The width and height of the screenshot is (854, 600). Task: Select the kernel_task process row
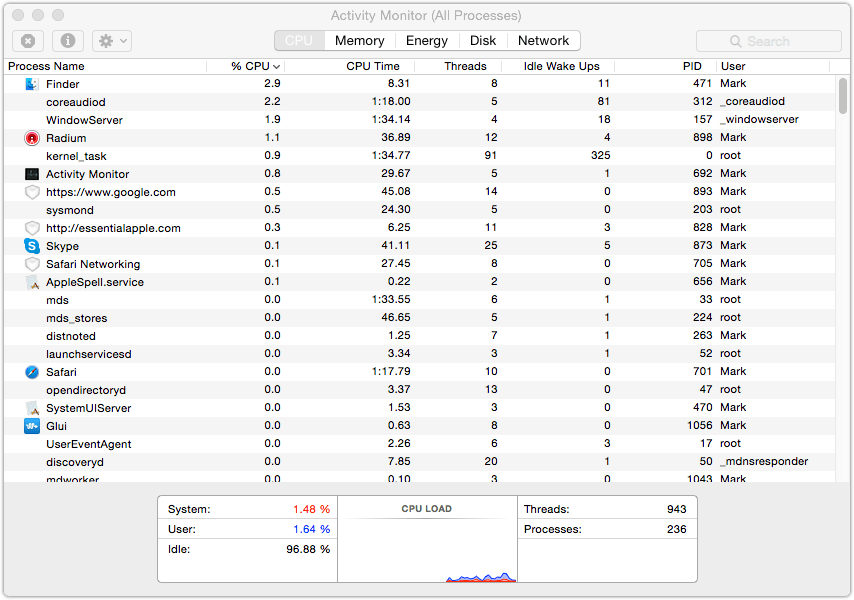point(419,156)
